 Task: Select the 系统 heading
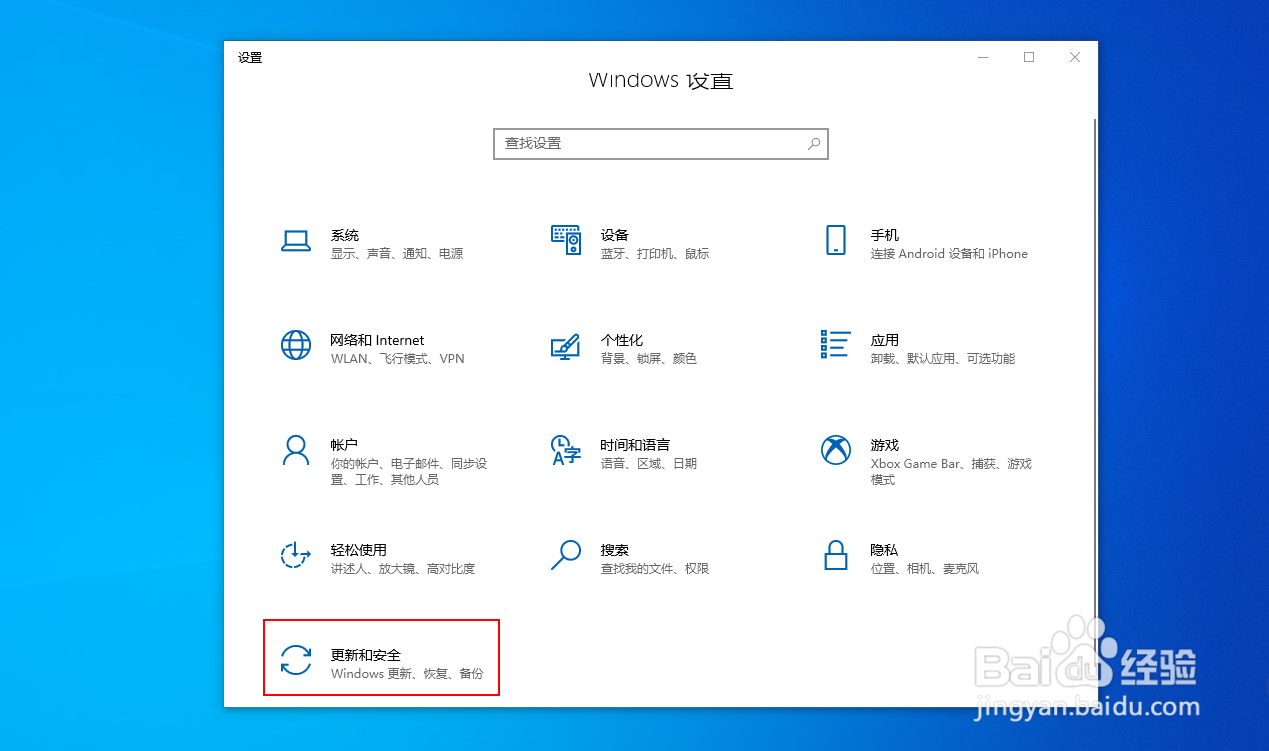(x=345, y=235)
